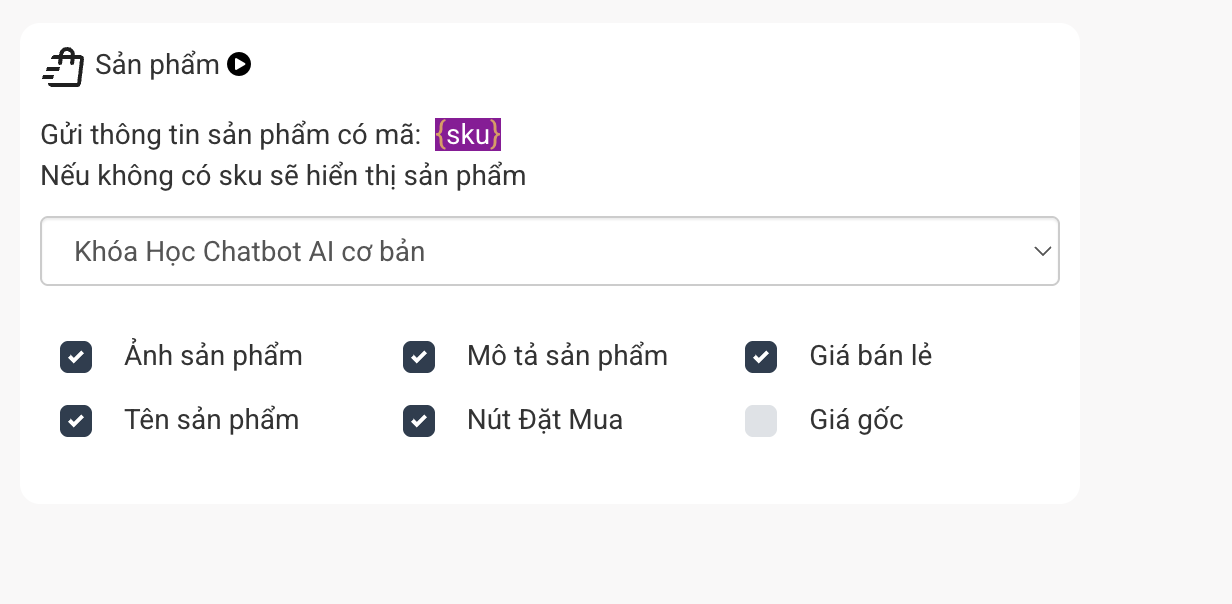Click the 'Sản phẩm' heading text
The height and width of the screenshot is (604, 1232).
click(157, 65)
